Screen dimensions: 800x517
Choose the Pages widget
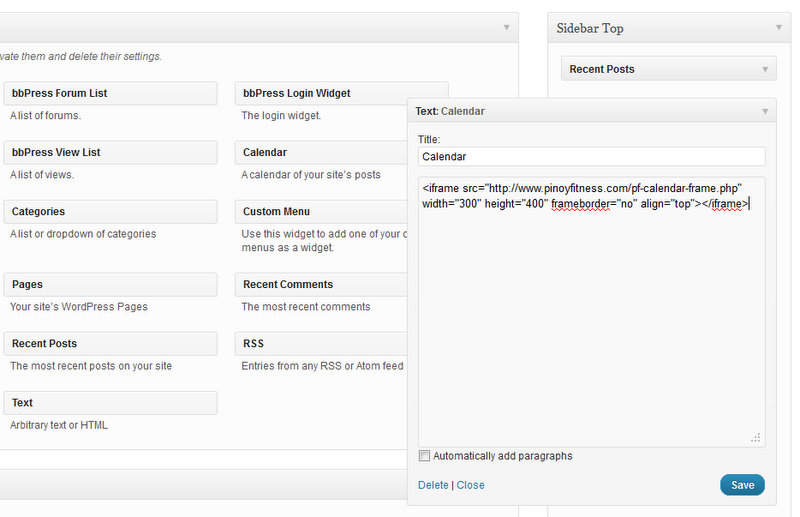(x=110, y=284)
